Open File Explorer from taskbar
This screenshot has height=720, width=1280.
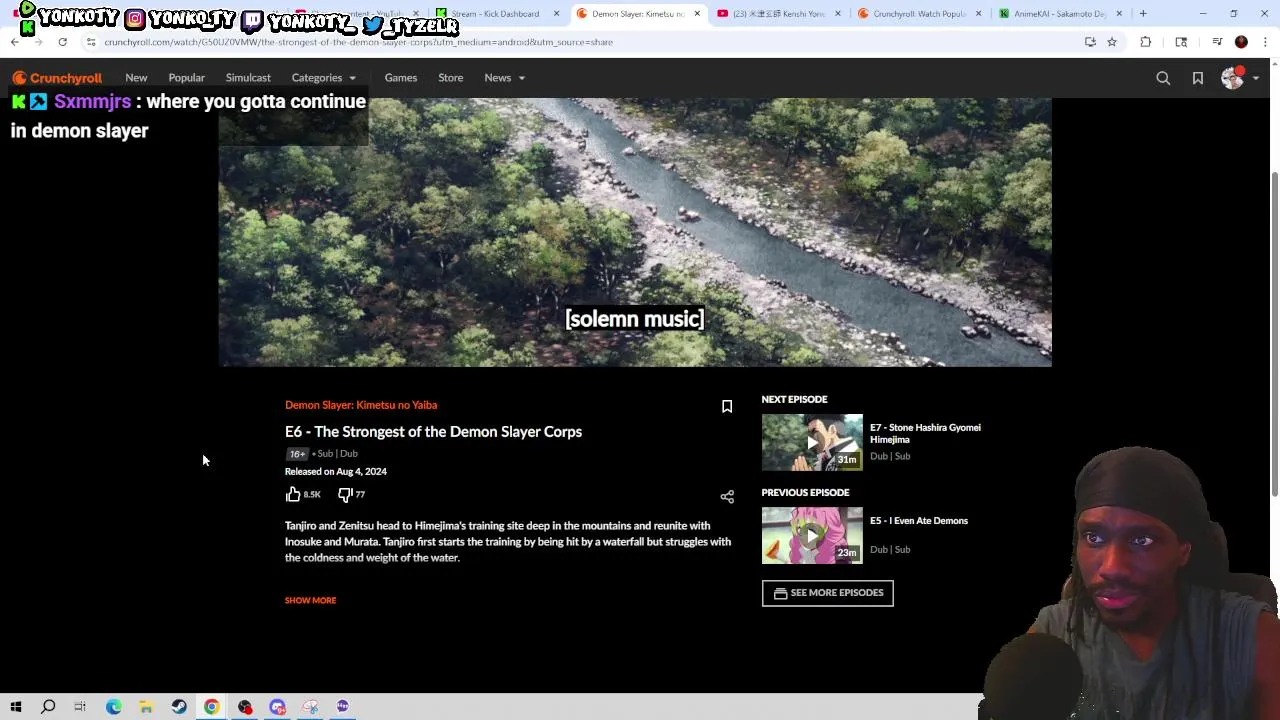click(146, 707)
